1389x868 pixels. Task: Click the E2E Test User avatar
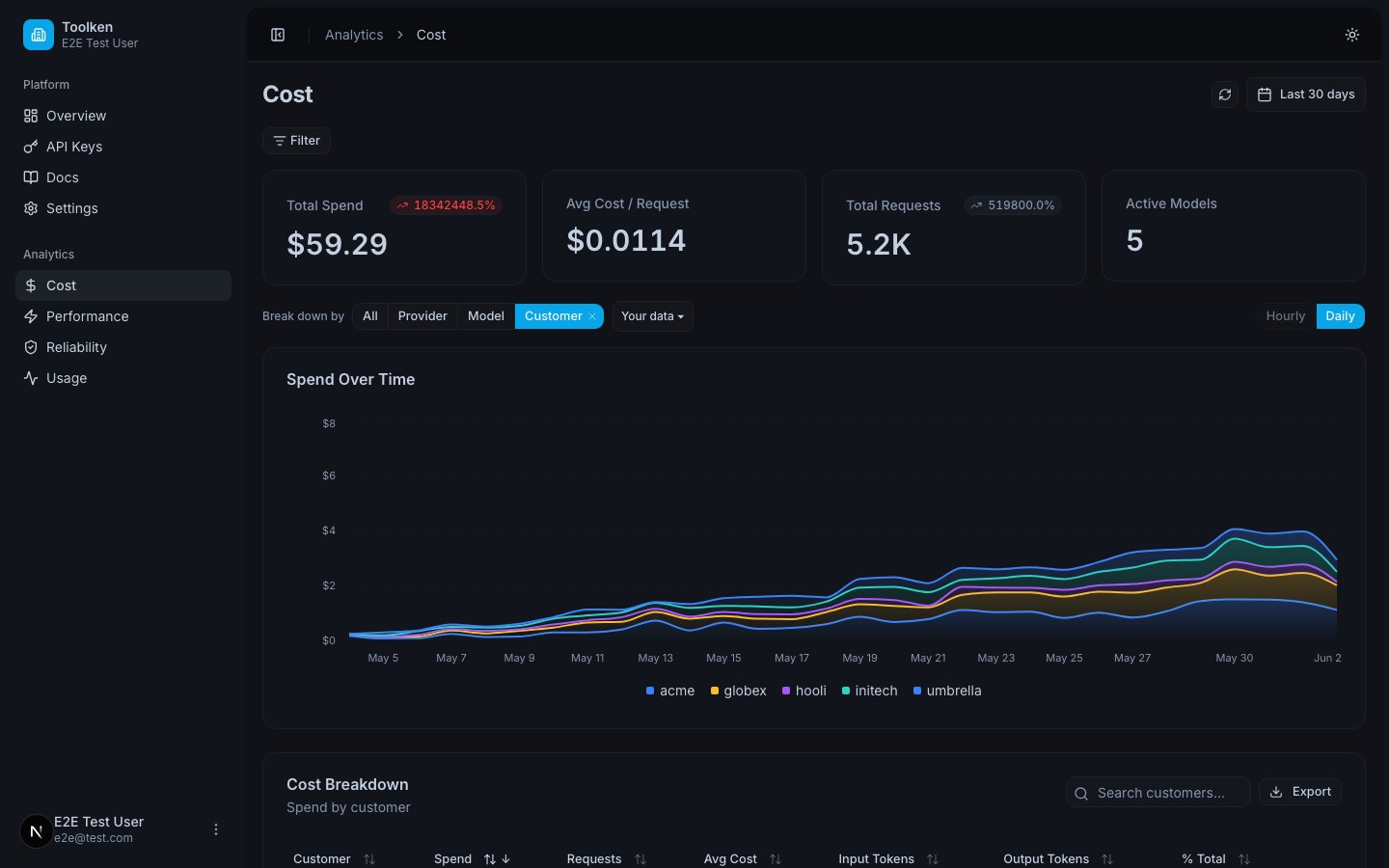36,830
